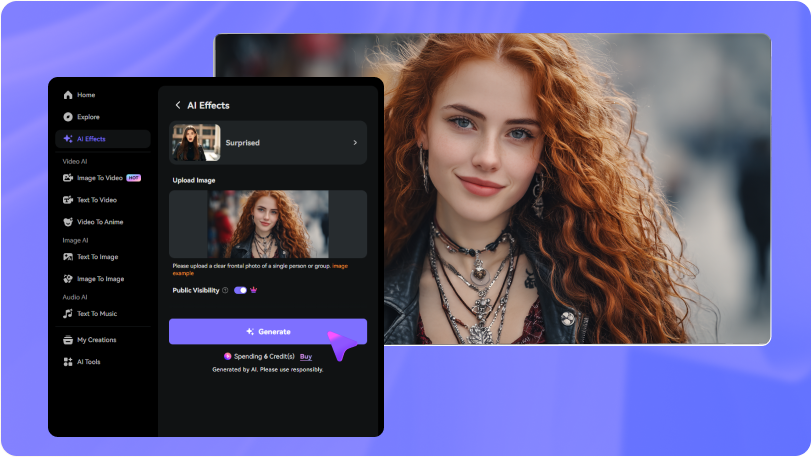Open My Creations
This screenshot has width=812, height=457.
click(103, 340)
